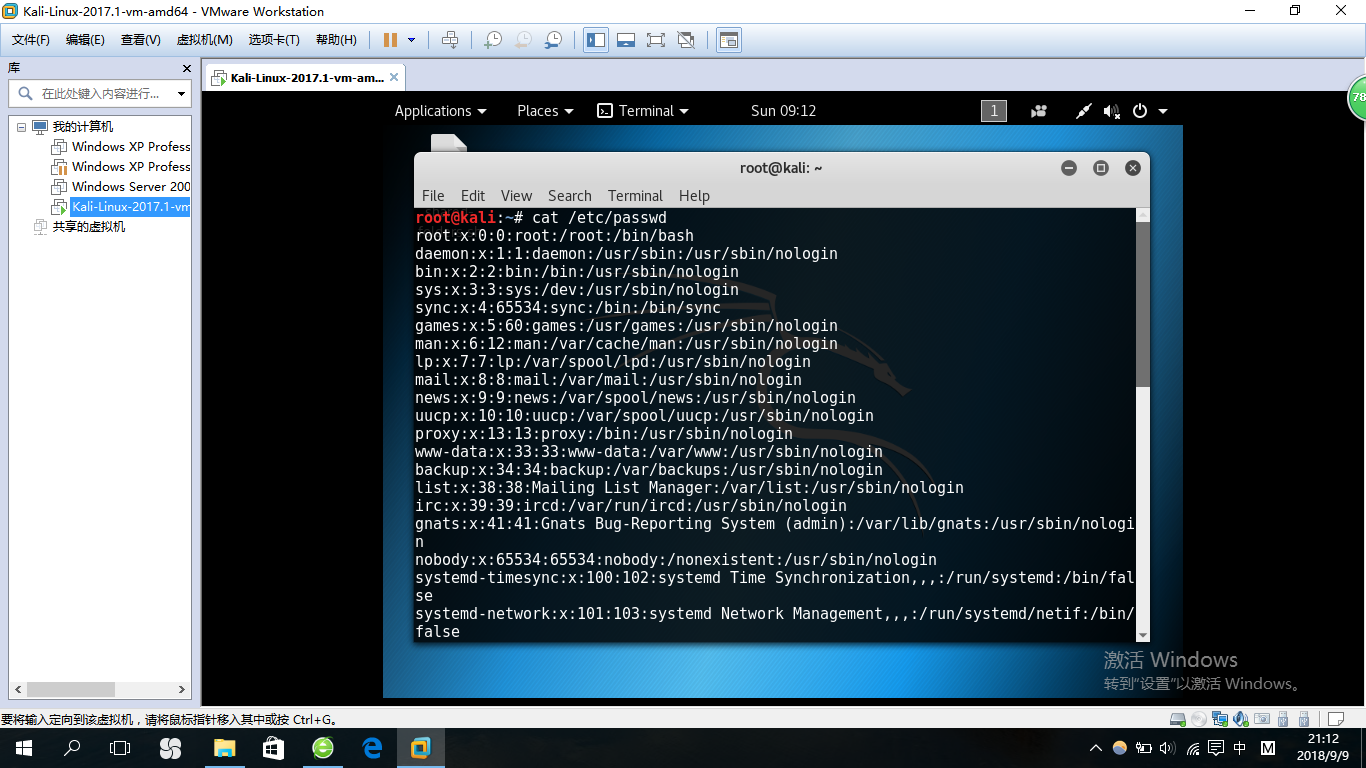This screenshot has width=1366, height=768.
Task: Switch to the Kali-Linux-2017.1-vm tab
Action: coord(303,77)
